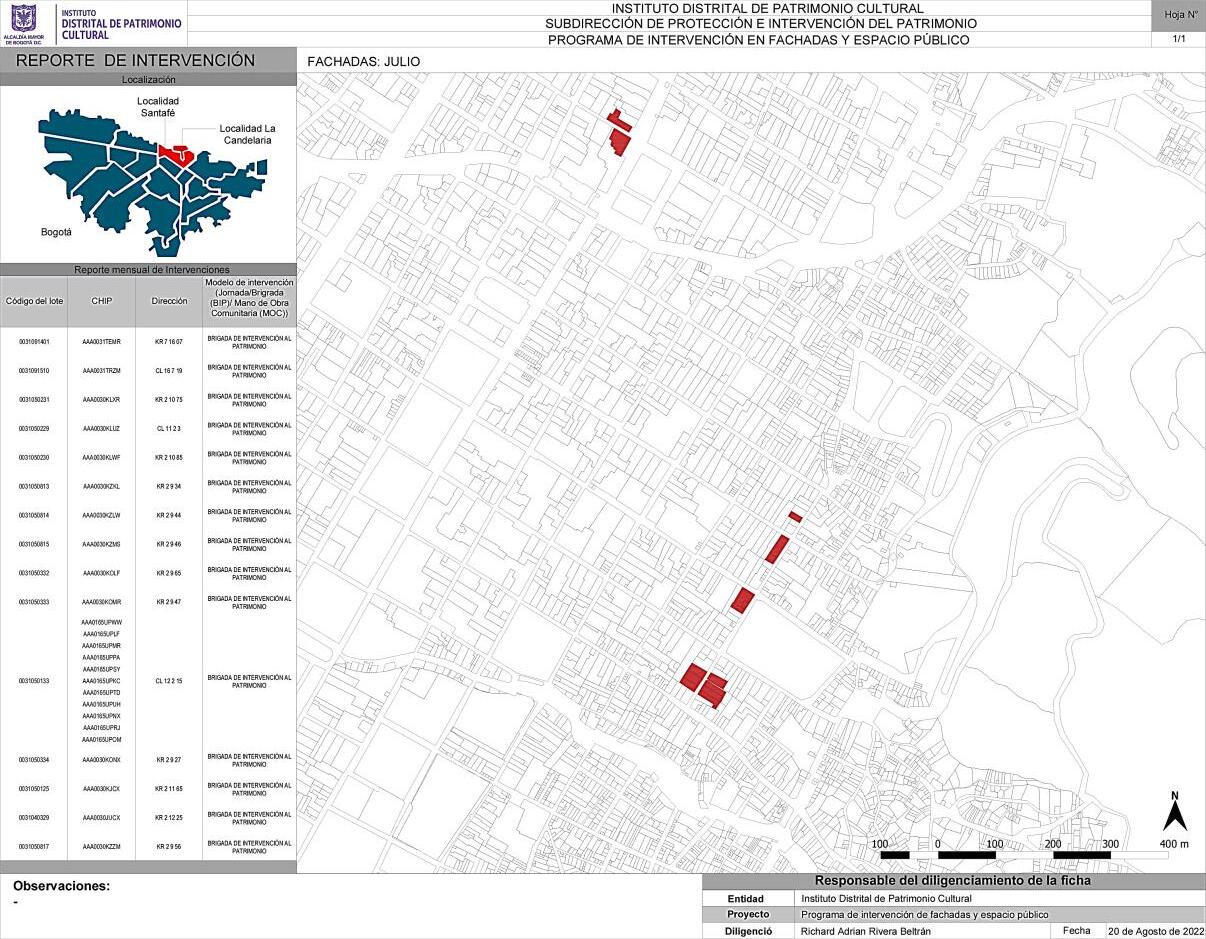
Task: Click the Bogotá localities overview map thumbnail
Action: (x=151, y=180)
